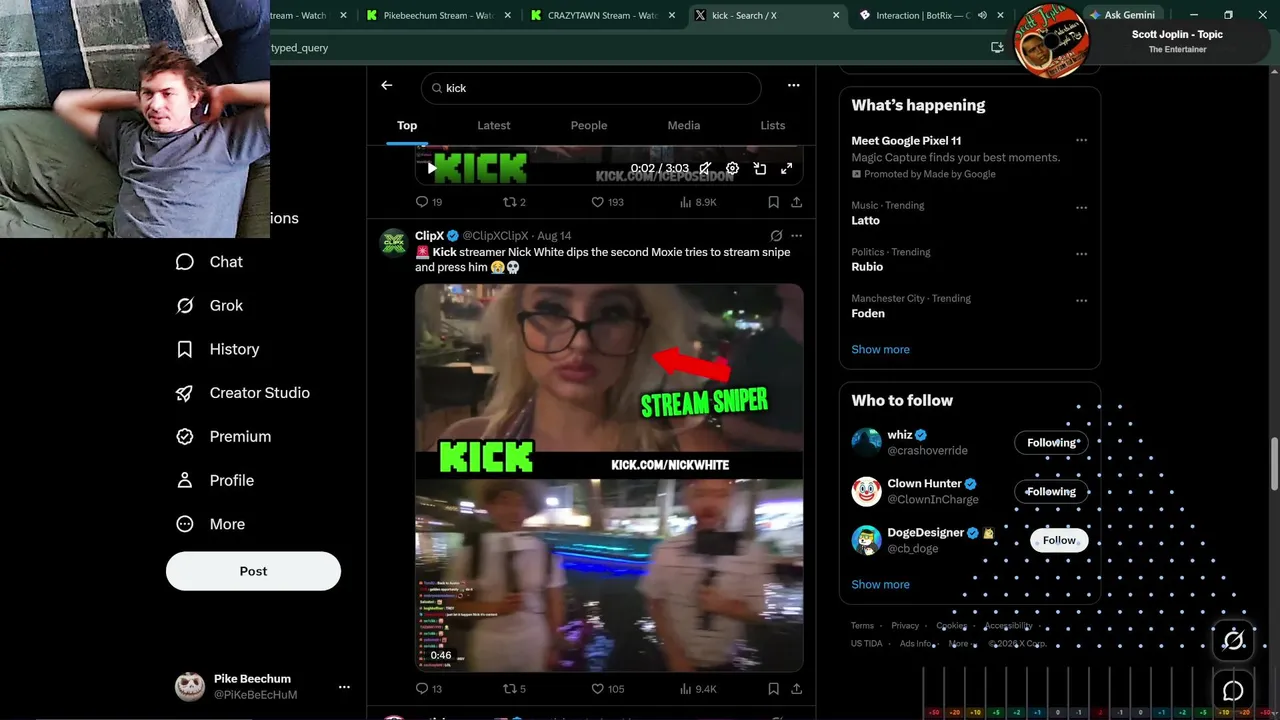Switch to the Media search tab
Image resolution: width=1280 pixels, height=720 pixels.
pyautogui.click(x=684, y=126)
